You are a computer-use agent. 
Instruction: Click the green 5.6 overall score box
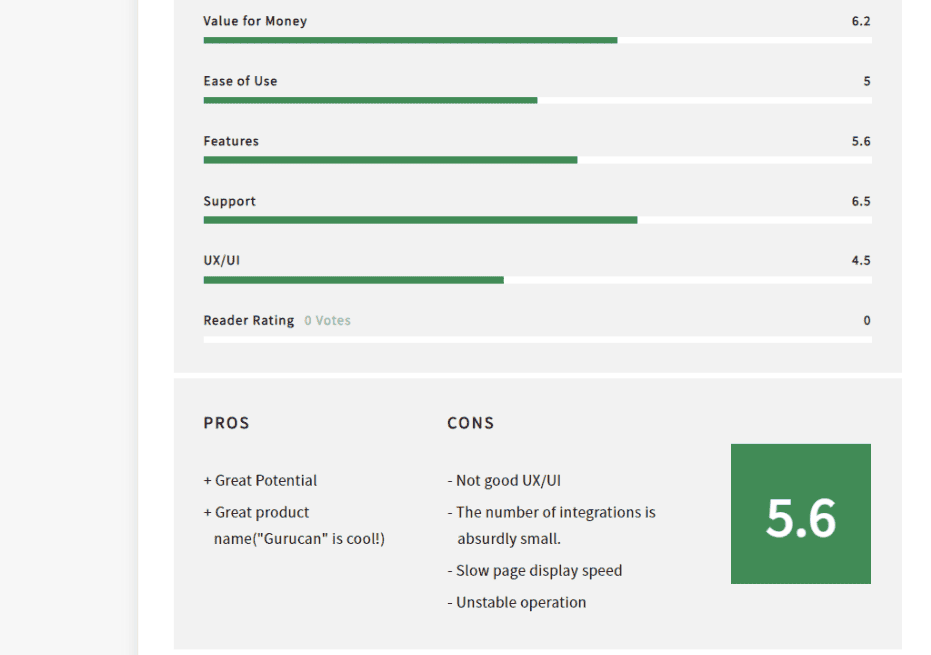801,514
